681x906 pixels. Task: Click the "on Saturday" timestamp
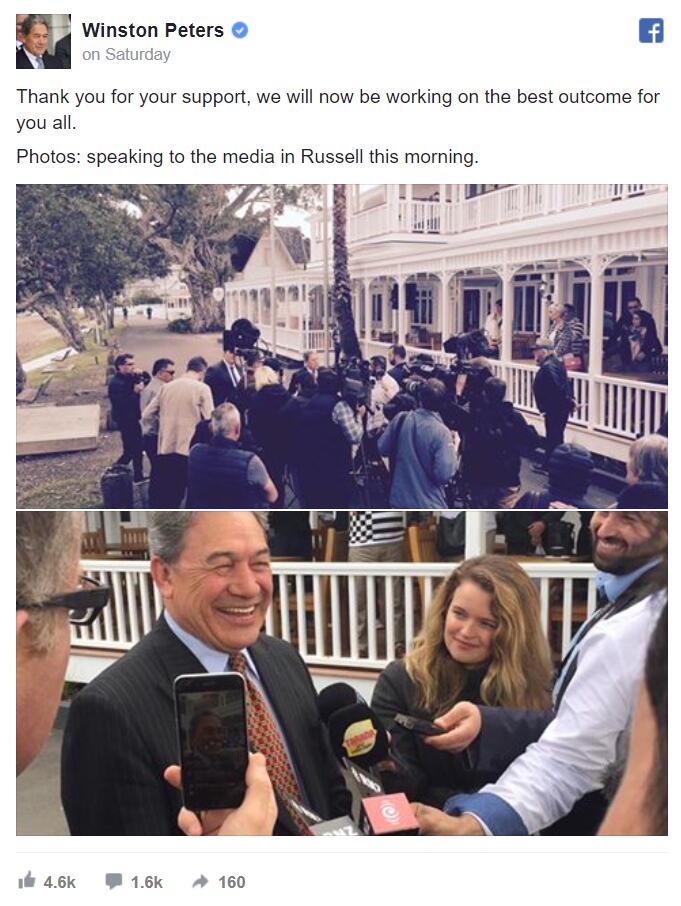pyautogui.click(x=126, y=55)
